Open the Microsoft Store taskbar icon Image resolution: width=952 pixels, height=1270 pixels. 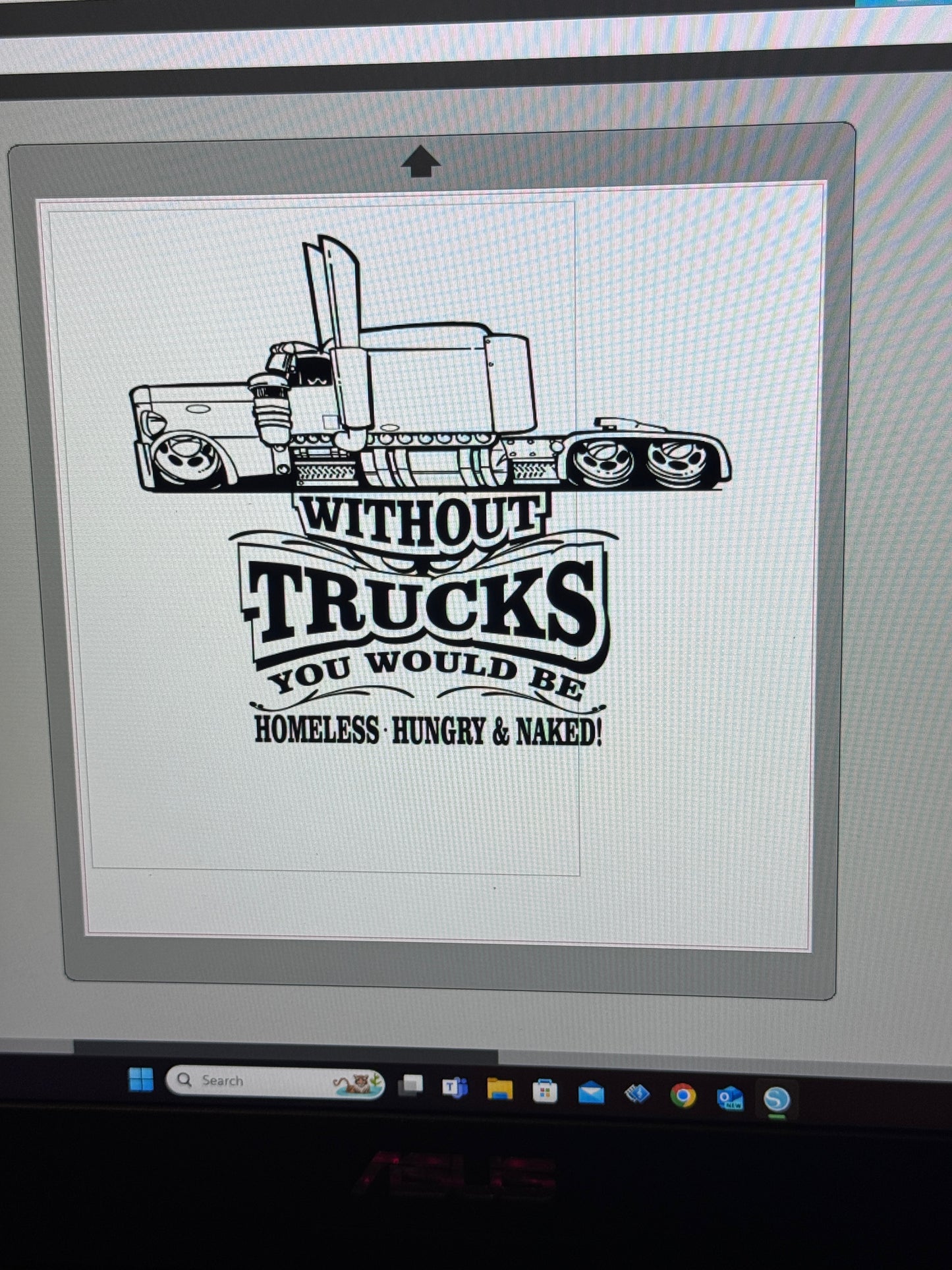545,1091
